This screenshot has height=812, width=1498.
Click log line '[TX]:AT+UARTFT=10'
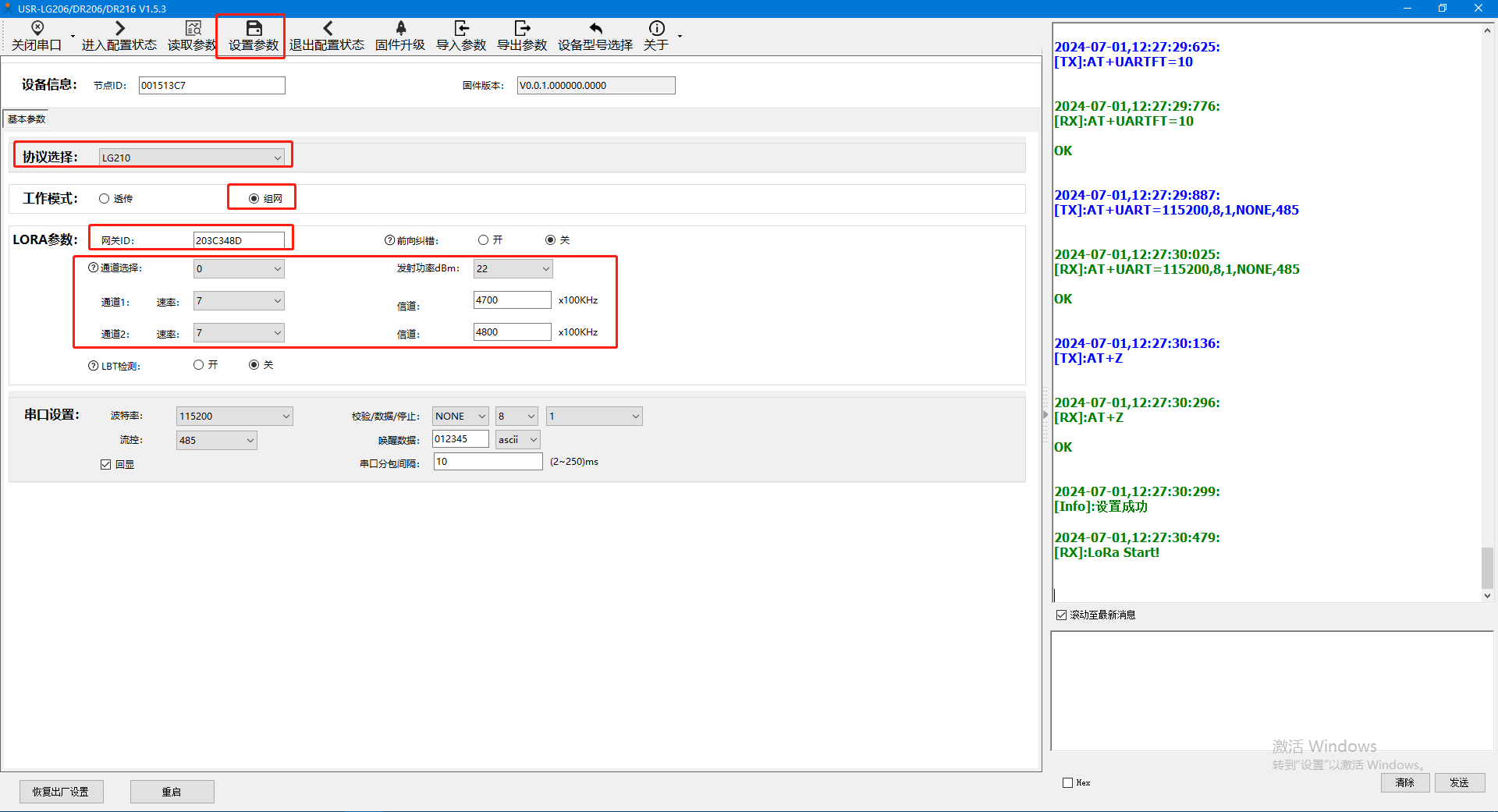(1123, 62)
